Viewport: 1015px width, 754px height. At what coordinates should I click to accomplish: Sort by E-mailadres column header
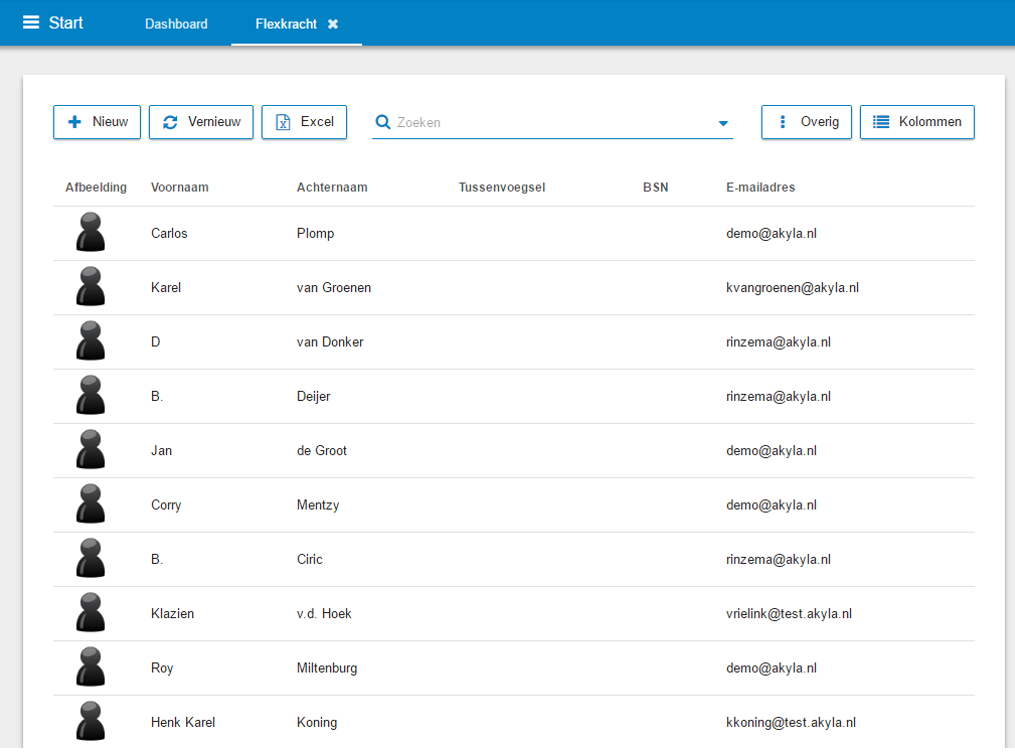761,188
